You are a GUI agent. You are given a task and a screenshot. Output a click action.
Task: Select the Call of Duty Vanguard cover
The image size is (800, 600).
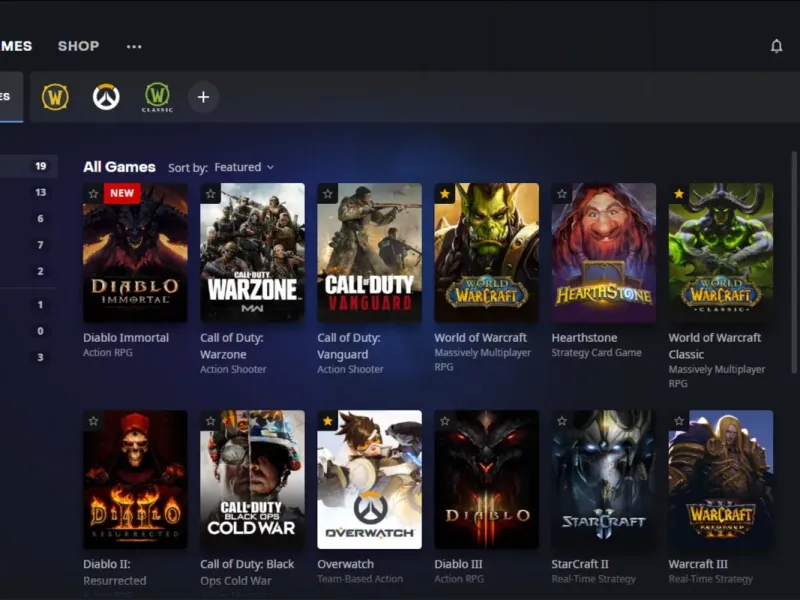point(369,253)
